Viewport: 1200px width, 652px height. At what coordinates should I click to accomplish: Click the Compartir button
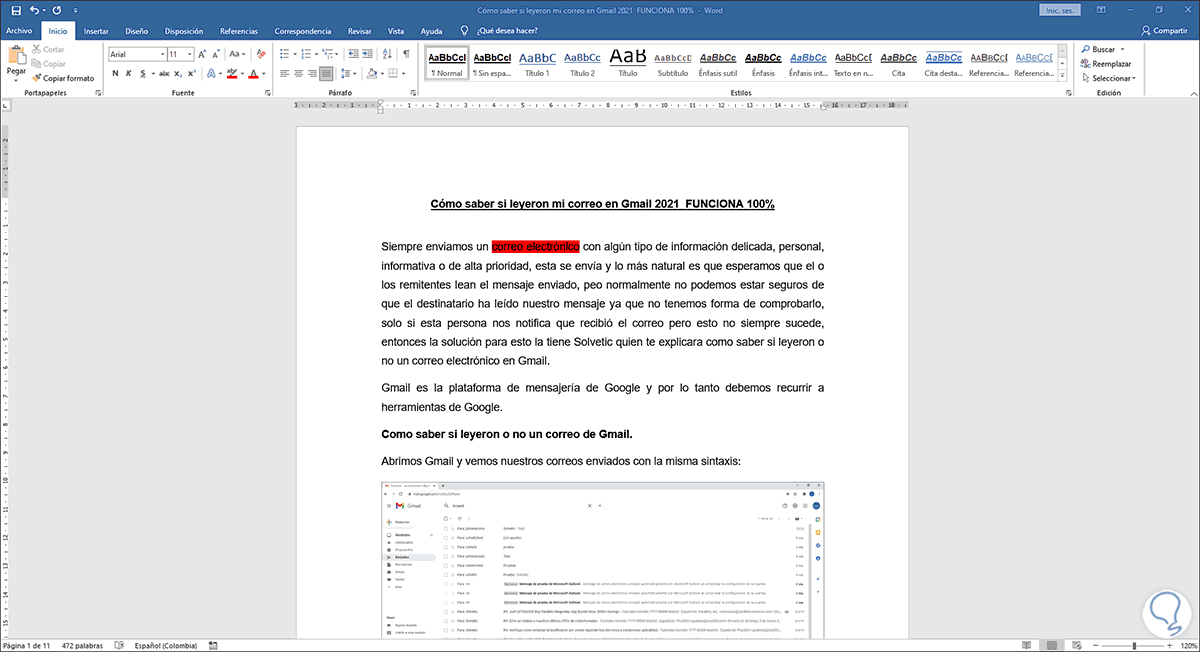tap(1164, 31)
